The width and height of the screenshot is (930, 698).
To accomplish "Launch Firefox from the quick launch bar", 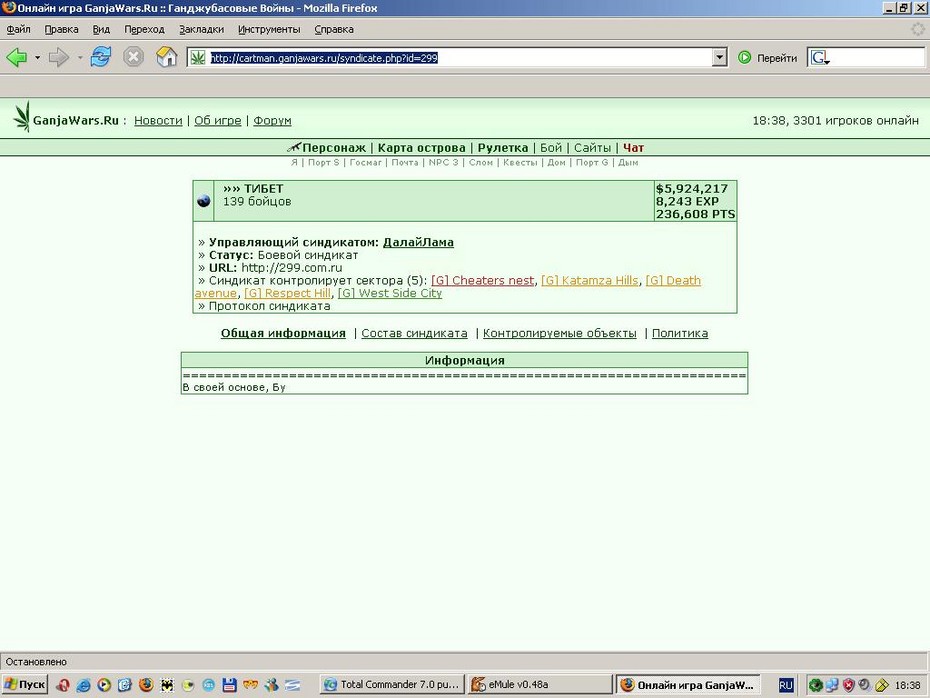I will click(146, 685).
